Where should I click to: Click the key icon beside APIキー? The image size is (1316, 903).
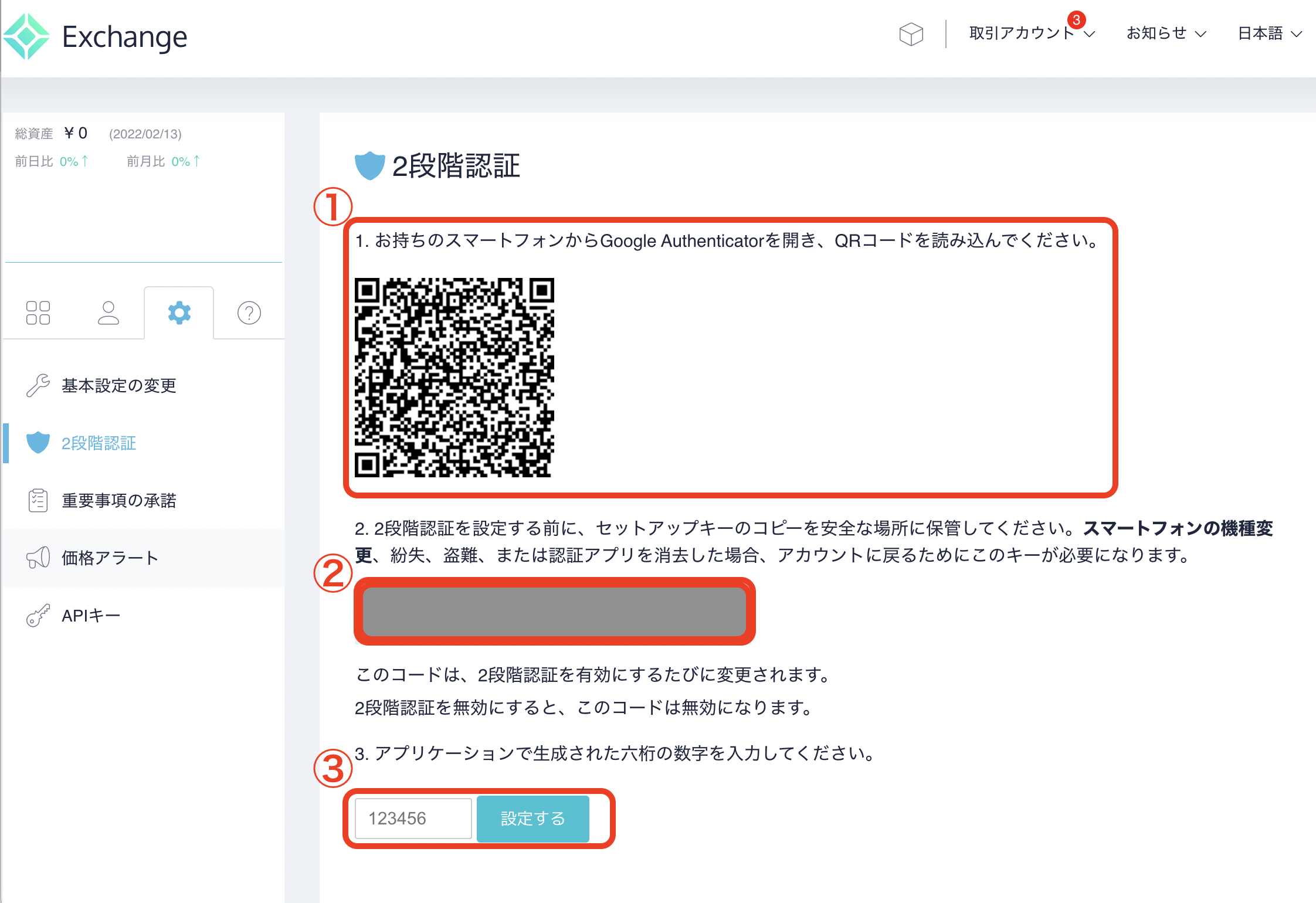(38, 615)
